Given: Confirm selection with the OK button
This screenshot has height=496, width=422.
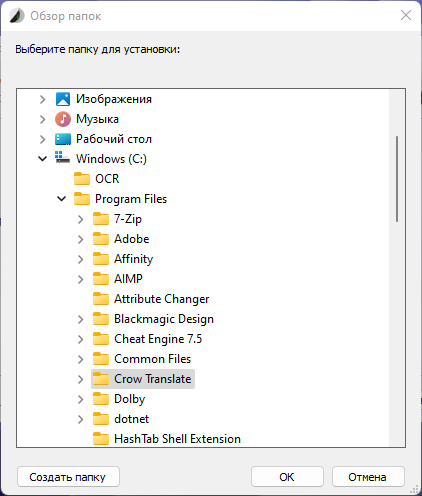Looking at the screenshot, I should tap(287, 477).
